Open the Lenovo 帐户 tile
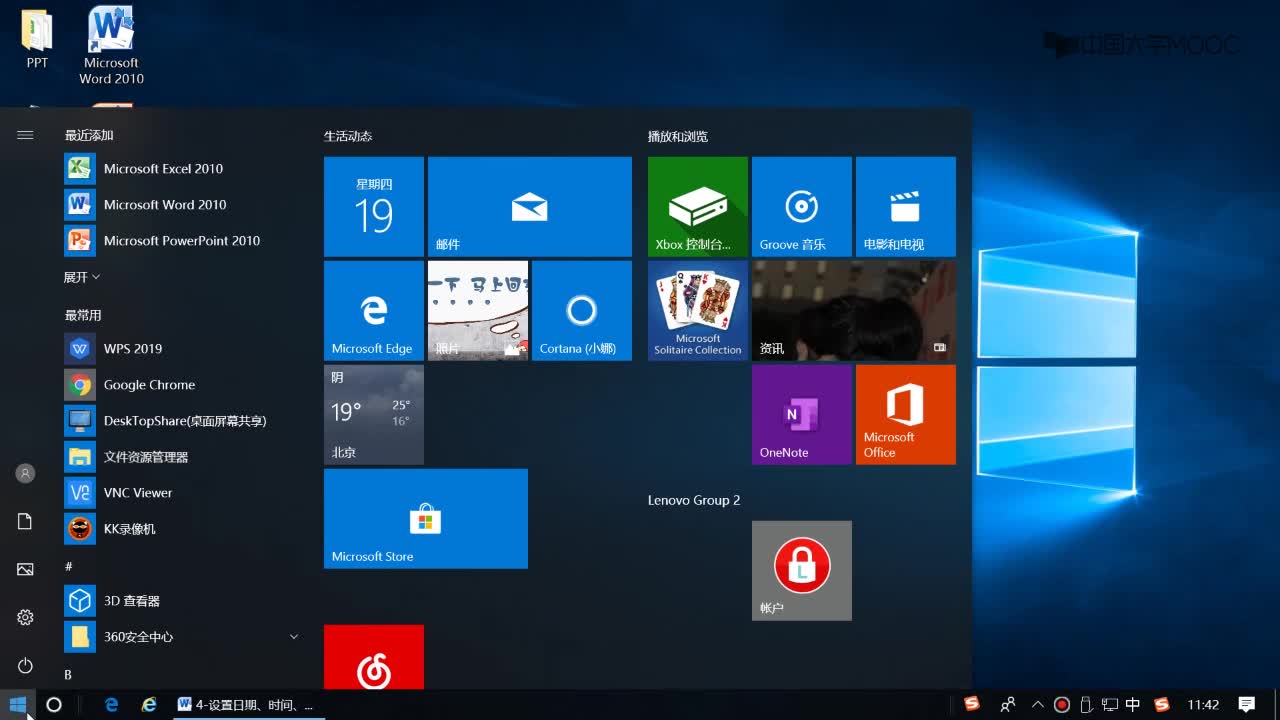Screen dimensions: 1280x720 click(802, 571)
